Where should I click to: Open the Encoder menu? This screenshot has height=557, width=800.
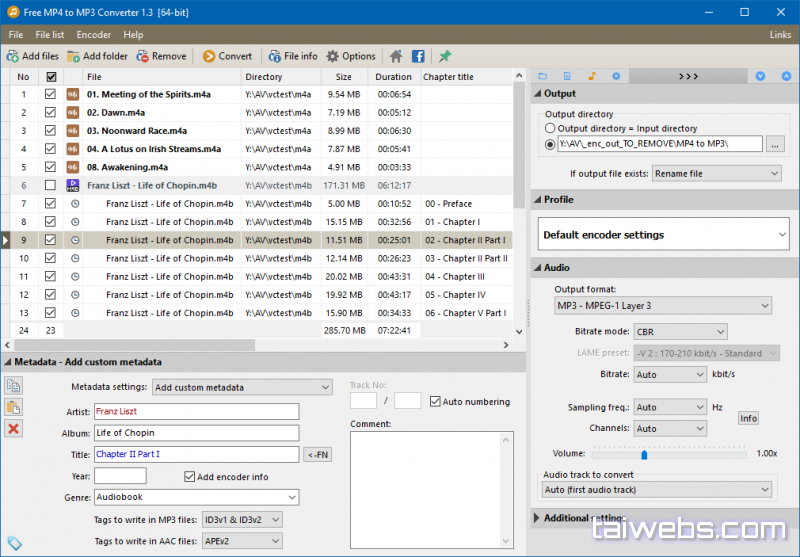point(93,35)
